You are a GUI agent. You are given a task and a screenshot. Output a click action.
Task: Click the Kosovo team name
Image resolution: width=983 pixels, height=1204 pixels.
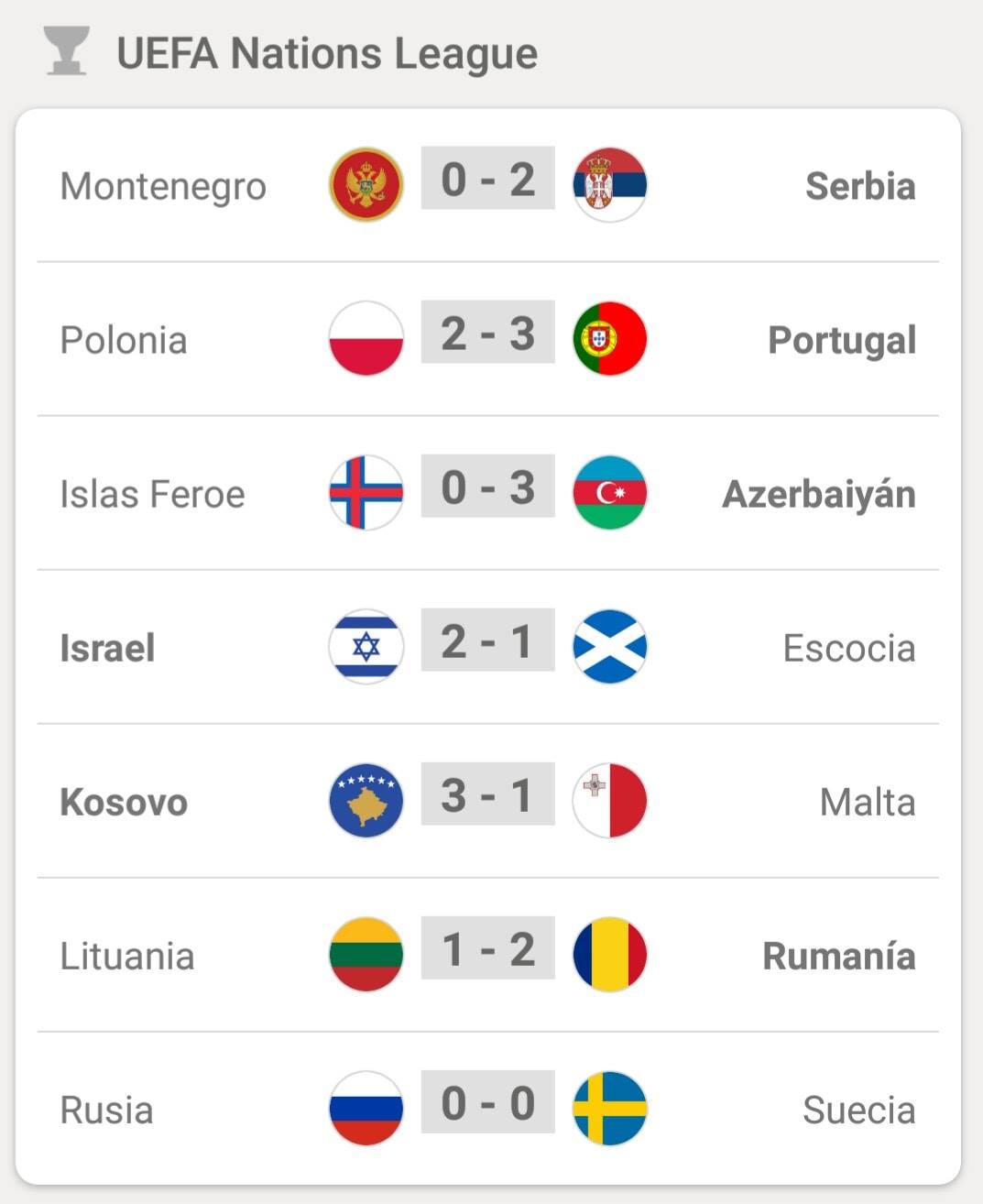[124, 802]
